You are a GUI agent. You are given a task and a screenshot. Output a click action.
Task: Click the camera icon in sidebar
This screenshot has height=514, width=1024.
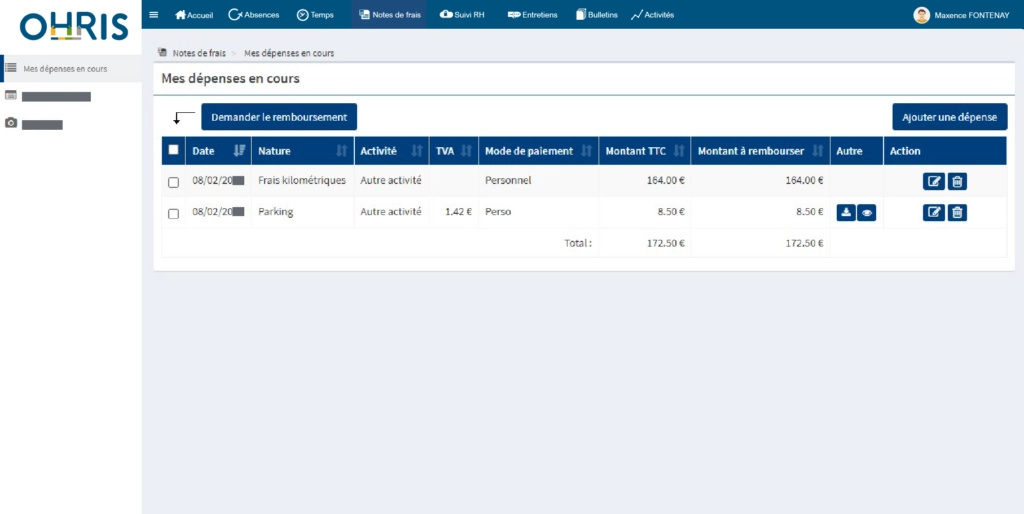point(11,123)
